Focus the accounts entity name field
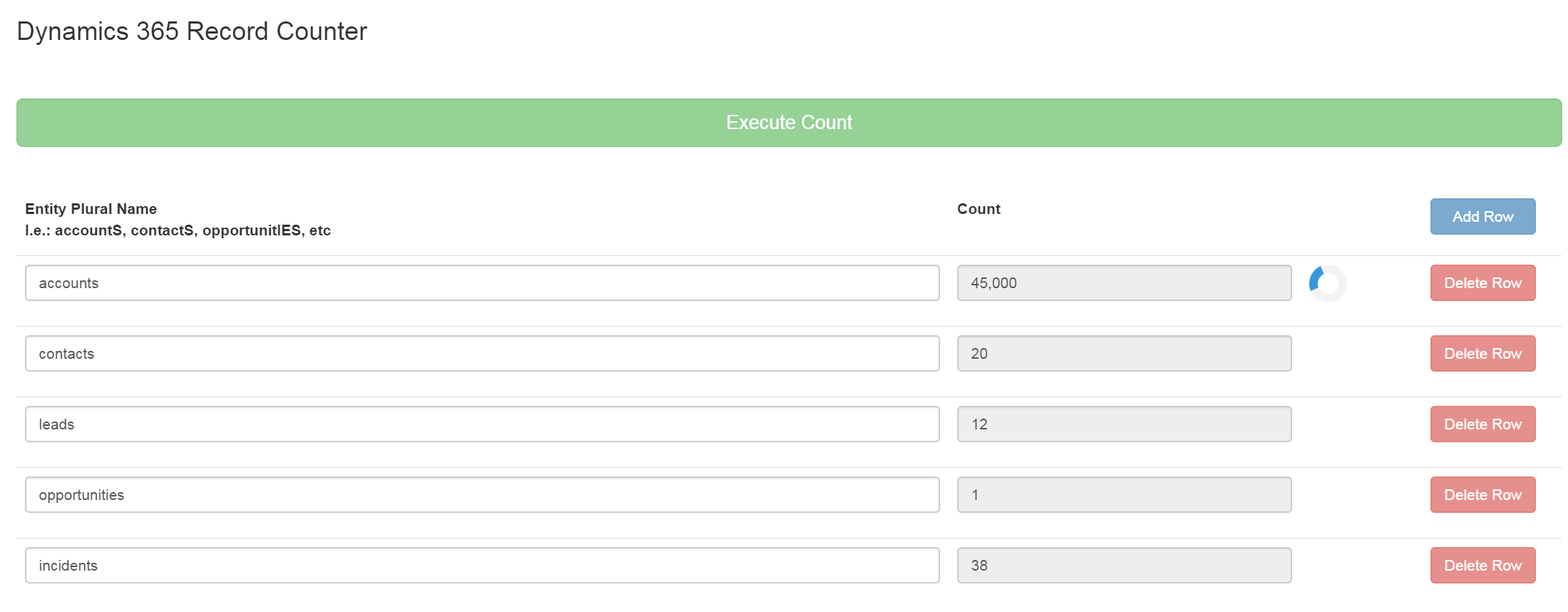Image resolution: width=1568 pixels, height=612 pixels. click(x=482, y=283)
